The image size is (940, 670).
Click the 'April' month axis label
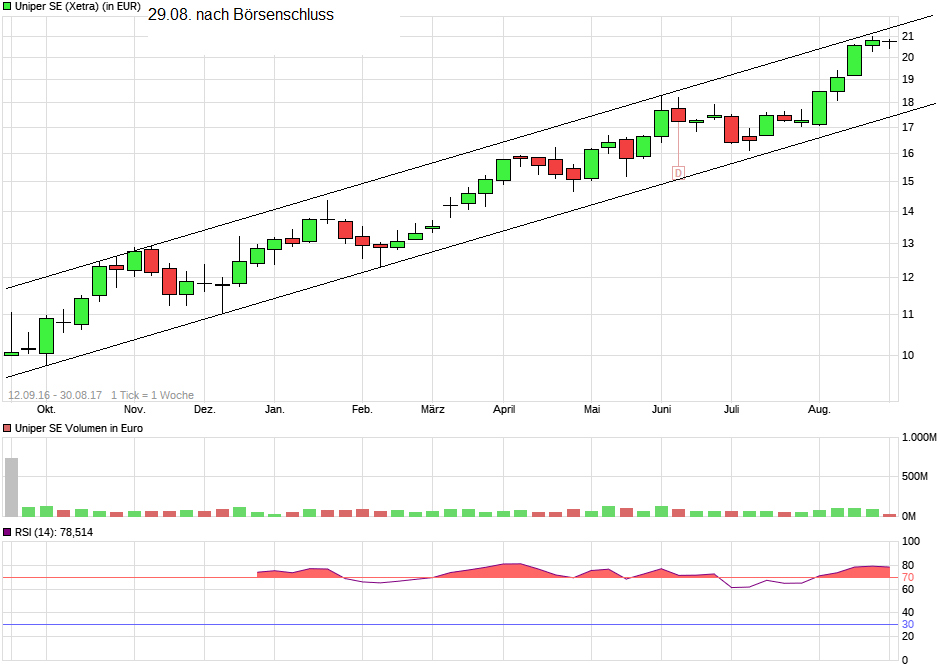point(504,409)
